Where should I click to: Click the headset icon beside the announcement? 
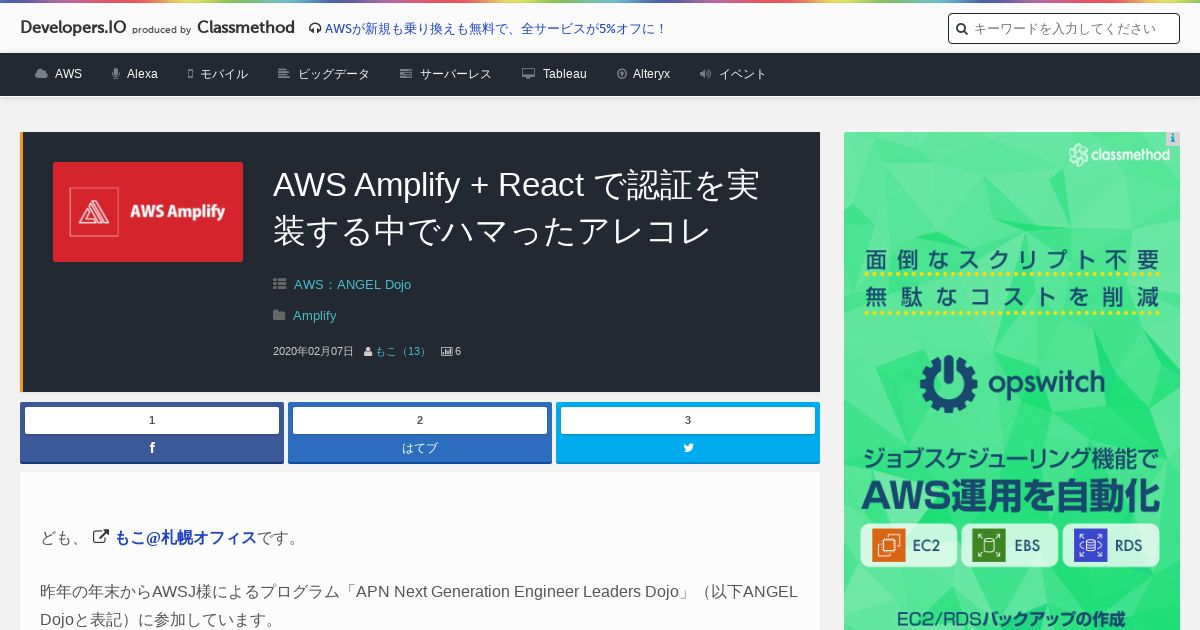tap(315, 29)
